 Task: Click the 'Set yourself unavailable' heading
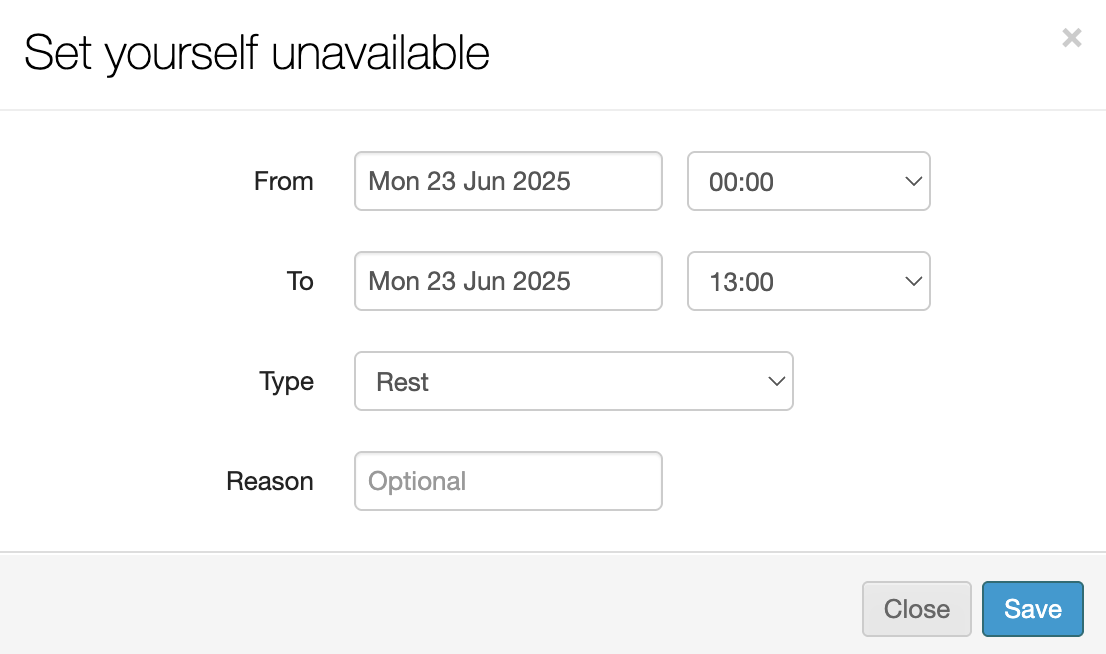(x=257, y=53)
